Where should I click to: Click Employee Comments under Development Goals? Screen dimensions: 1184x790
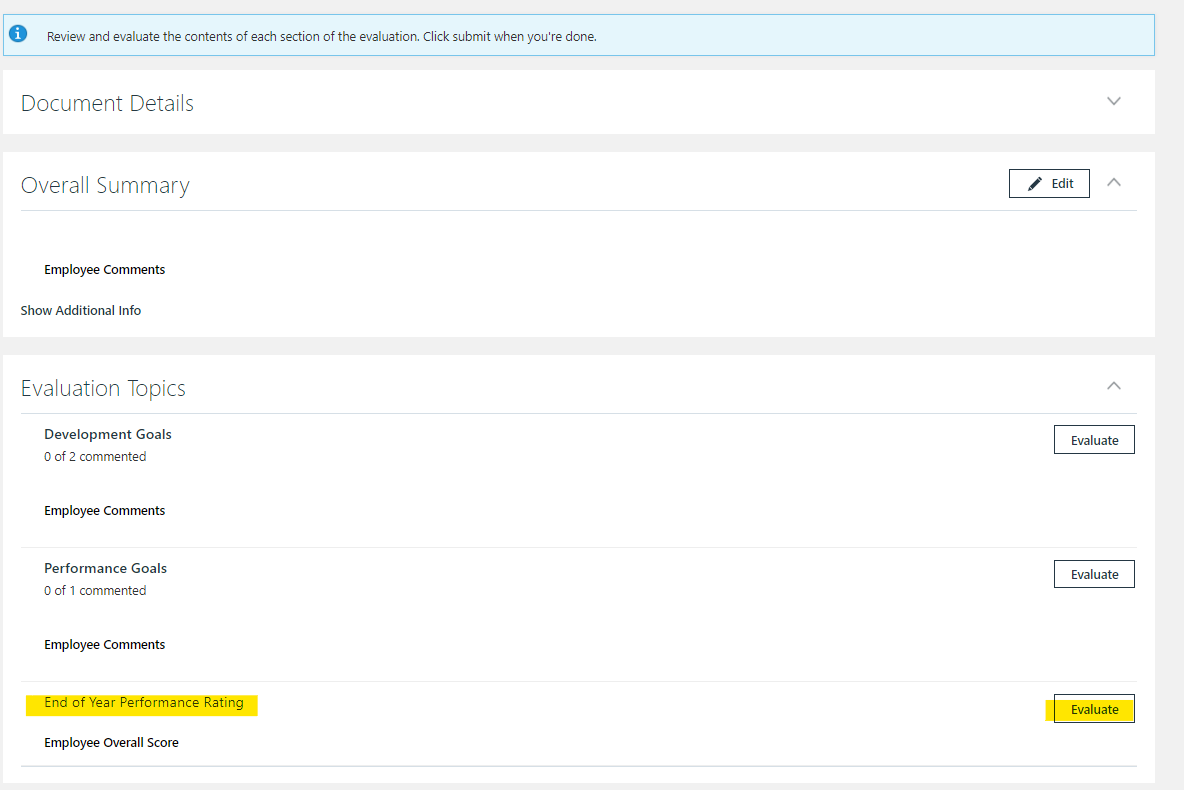click(104, 511)
